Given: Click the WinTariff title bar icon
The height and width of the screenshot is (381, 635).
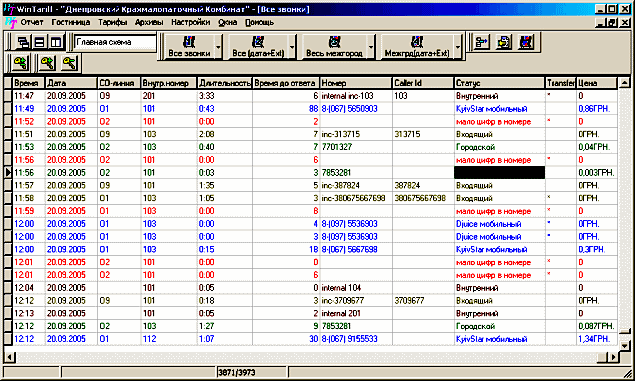Looking at the screenshot, I should [x=9, y=9].
